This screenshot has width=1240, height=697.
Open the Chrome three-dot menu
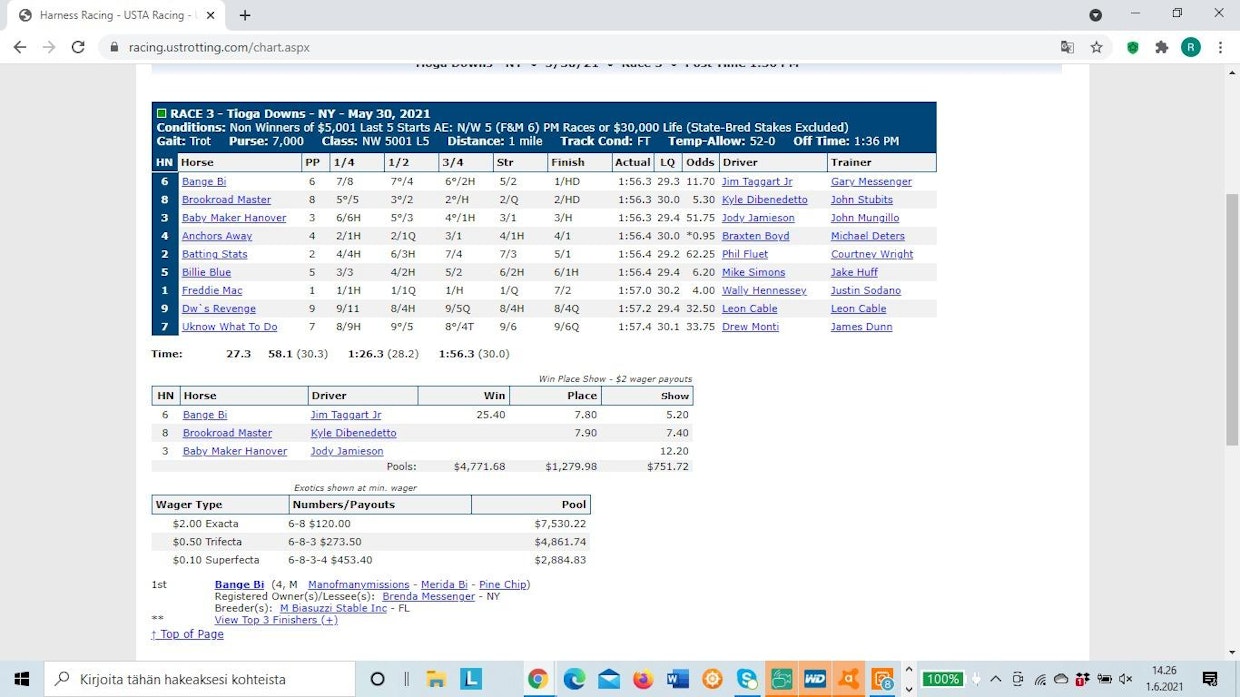1220,47
